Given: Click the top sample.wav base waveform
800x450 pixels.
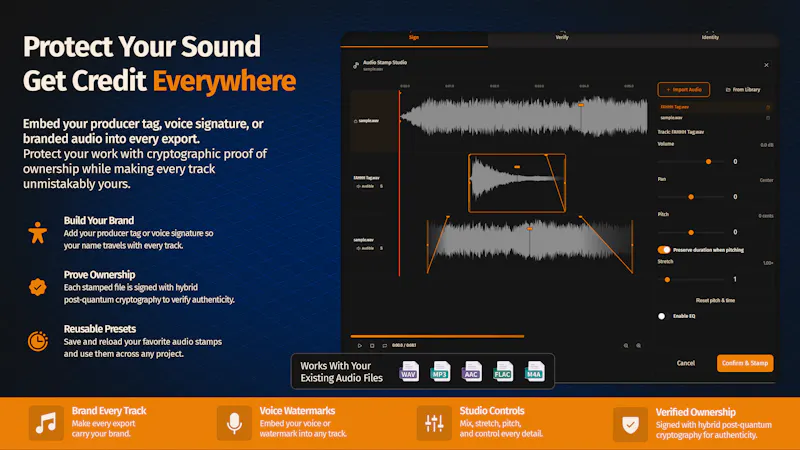Looking at the screenshot, I should point(523,117).
